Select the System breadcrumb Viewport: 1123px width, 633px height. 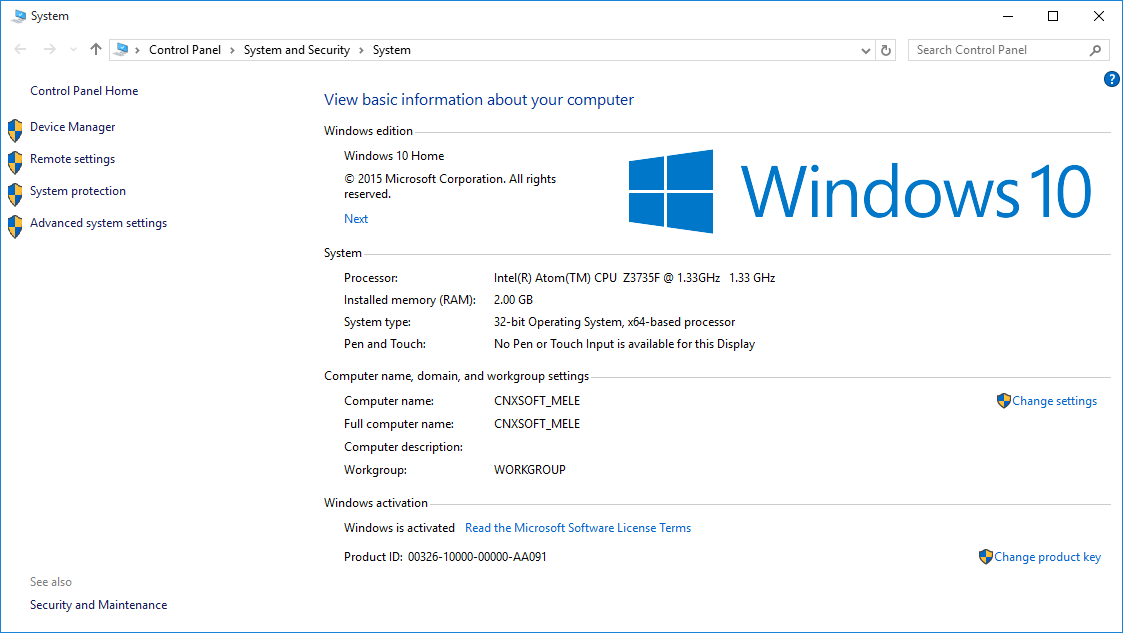click(x=392, y=50)
